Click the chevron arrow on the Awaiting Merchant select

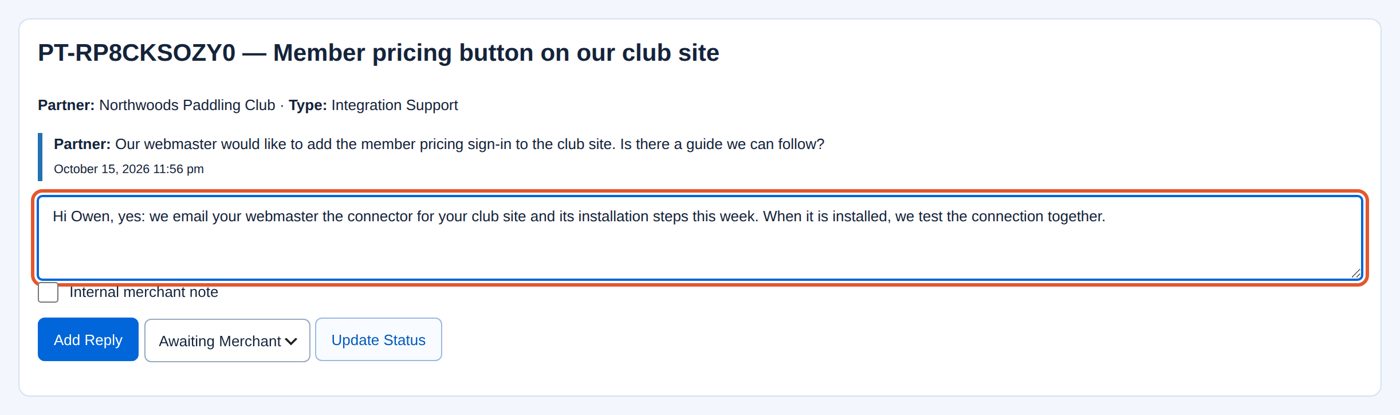291,341
